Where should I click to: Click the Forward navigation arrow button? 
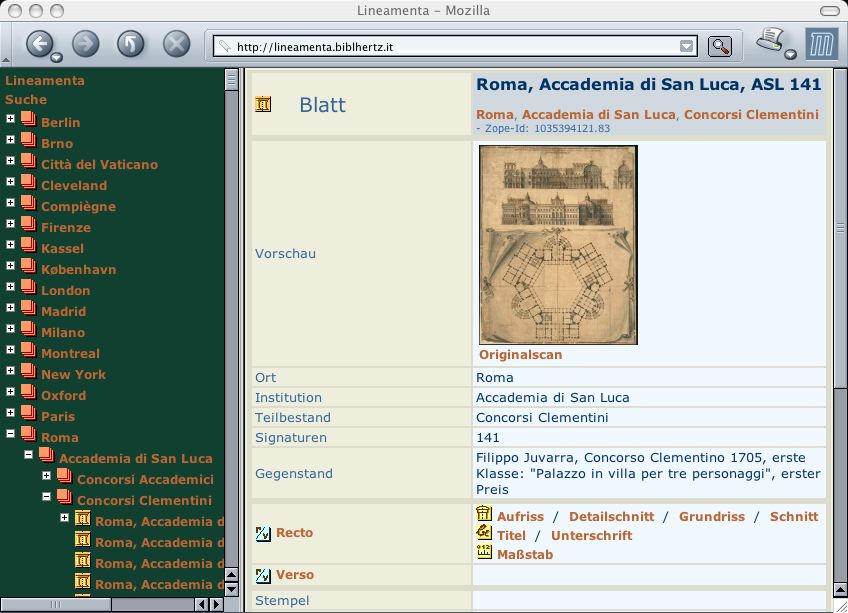[86, 43]
